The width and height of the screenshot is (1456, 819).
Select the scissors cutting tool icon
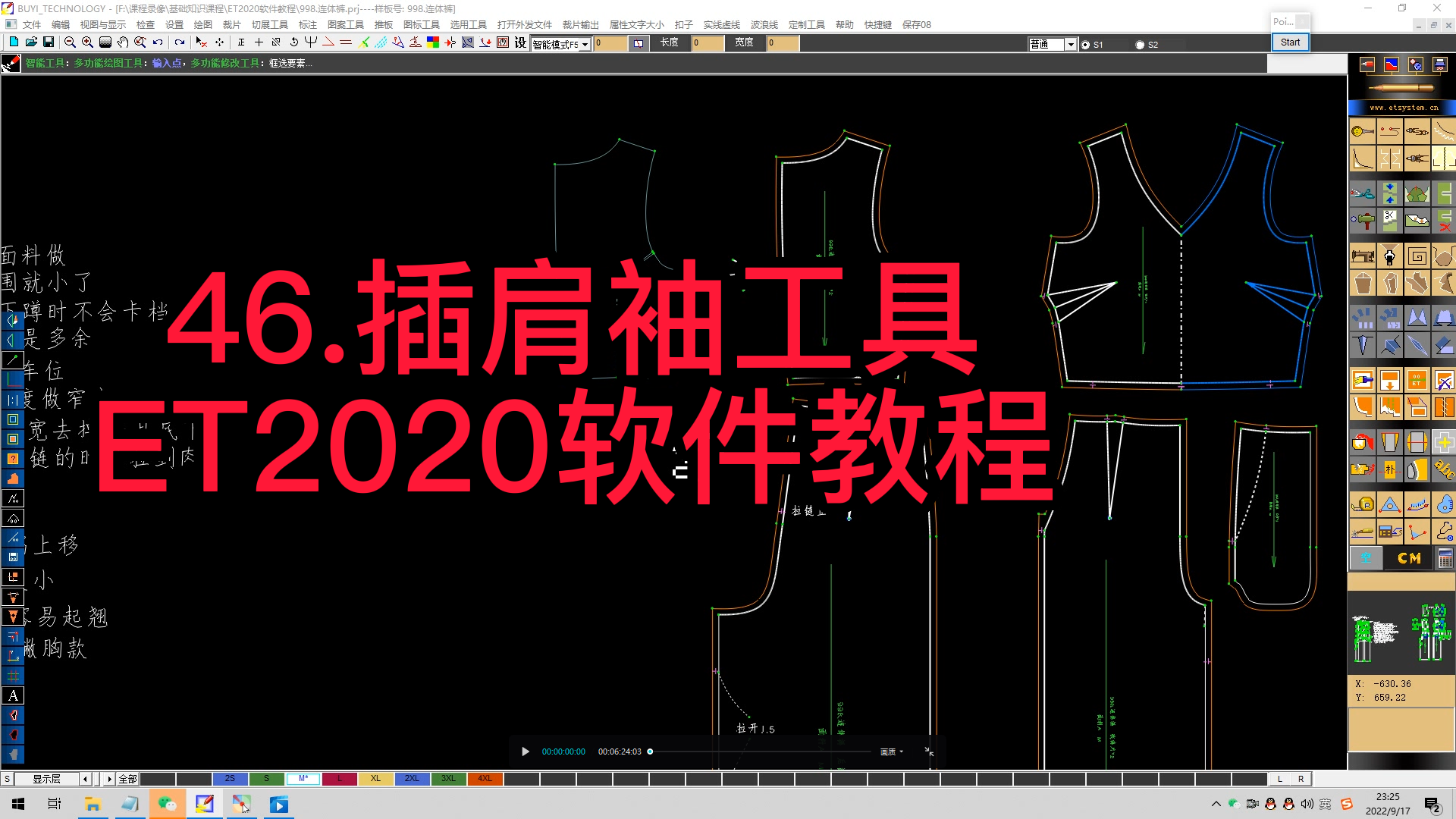(1362, 194)
